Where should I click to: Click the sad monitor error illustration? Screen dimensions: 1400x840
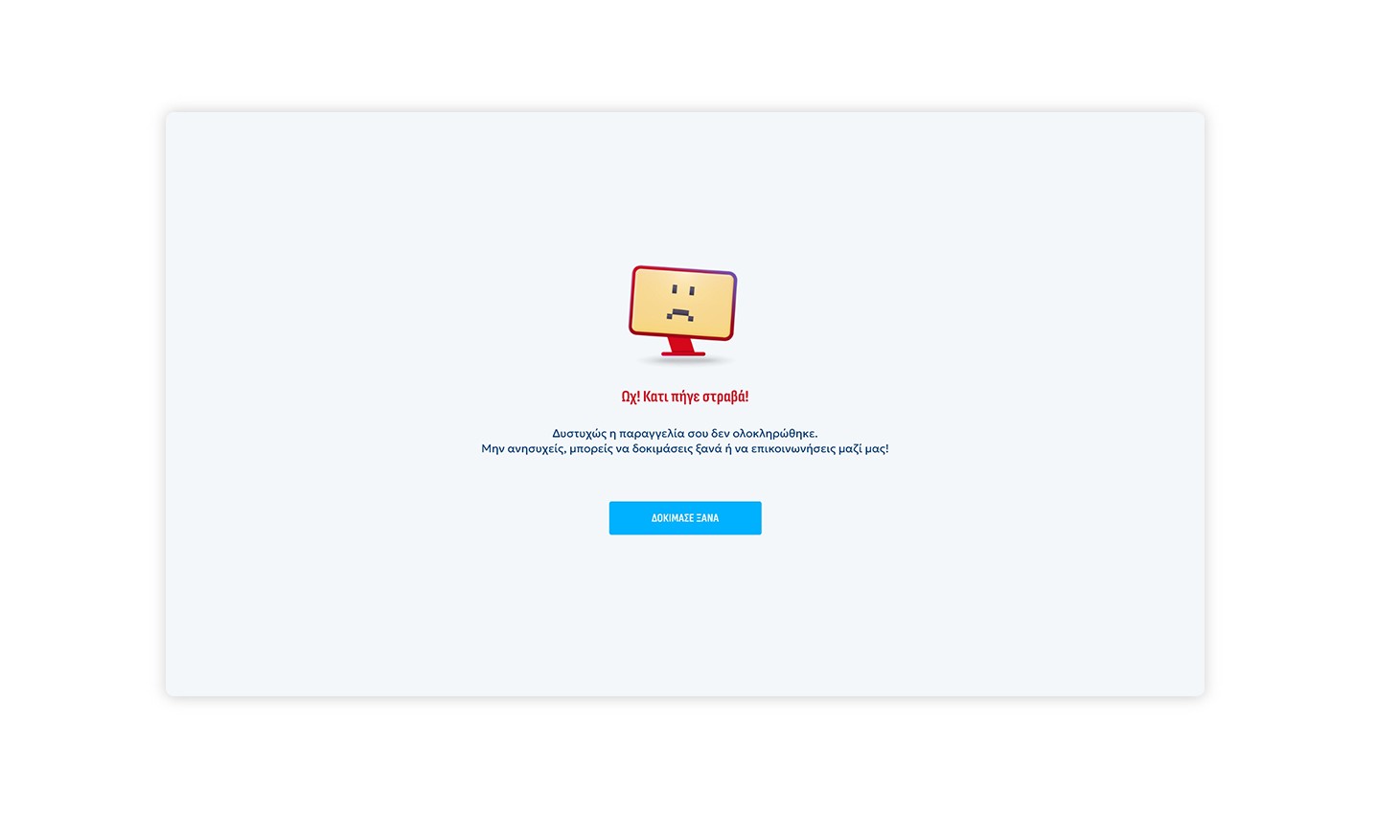(683, 315)
